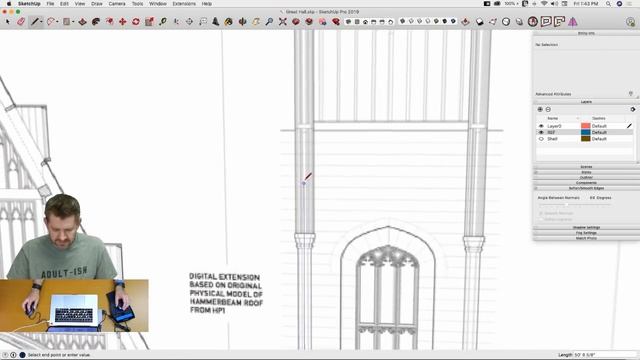Expand the Fog Settings panel
The height and width of the screenshot is (360, 640).
tap(586, 233)
